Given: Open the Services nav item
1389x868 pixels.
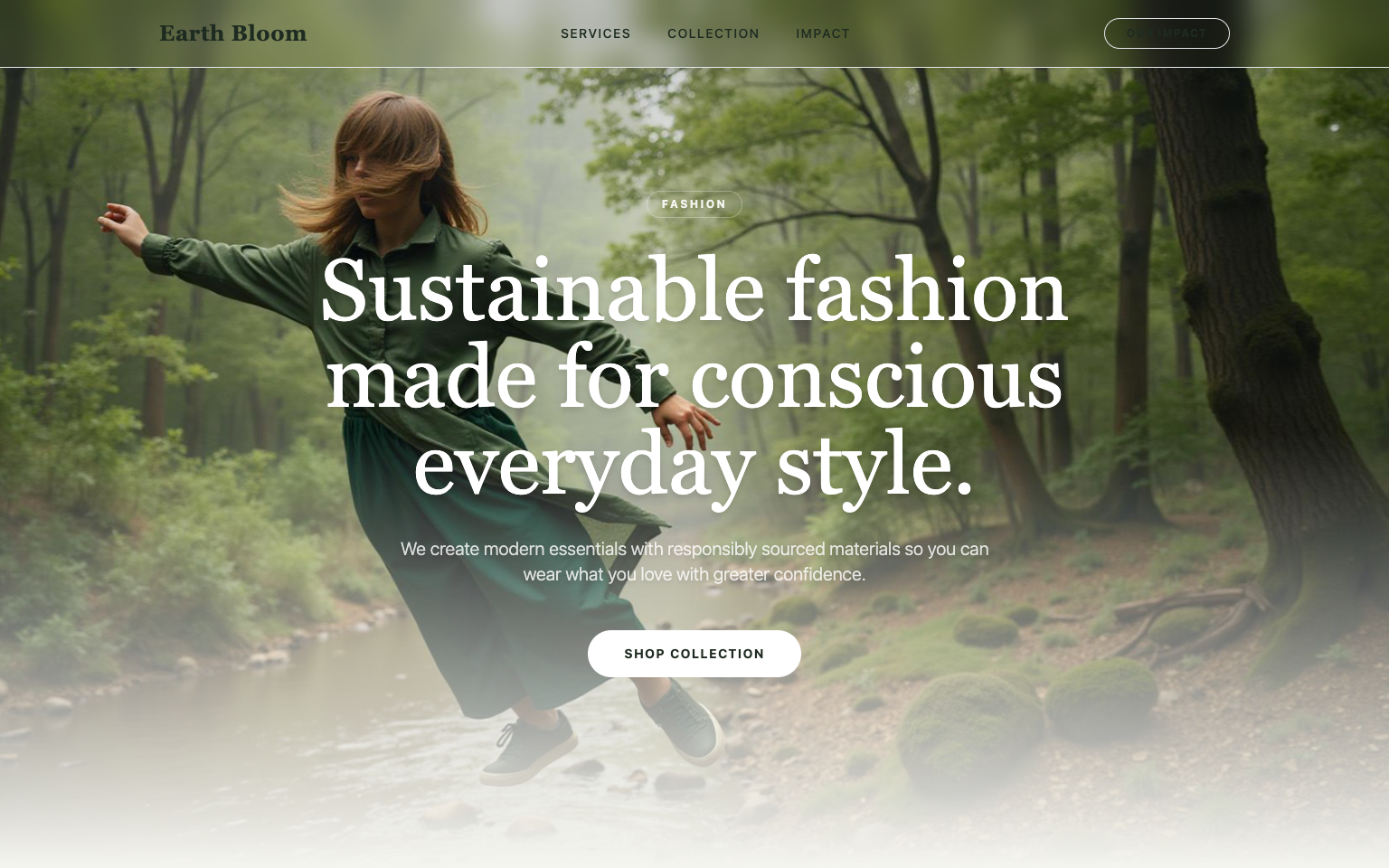Looking at the screenshot, I should click(x=596, y=33).
